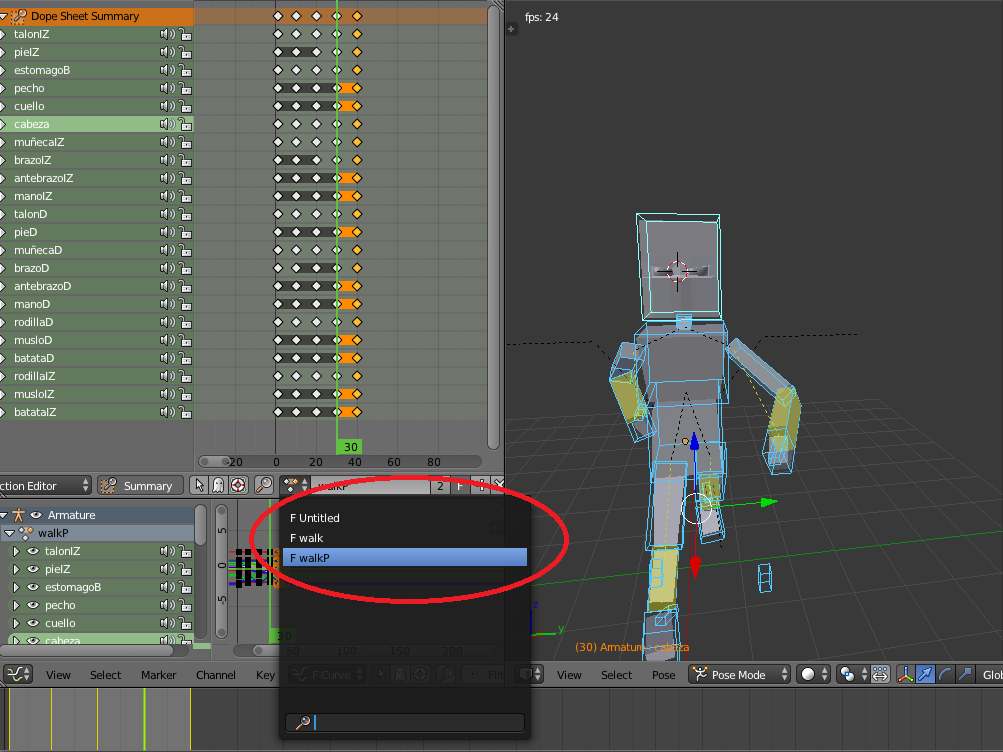Click dope sheet horizontal frame scrollbar

point(340,462)
